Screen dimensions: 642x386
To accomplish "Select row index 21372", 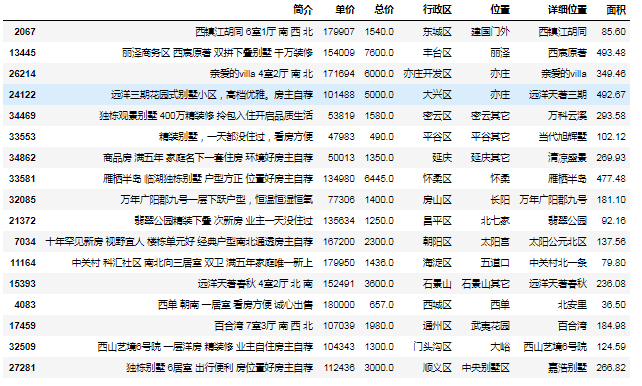I will coord(22,221).
